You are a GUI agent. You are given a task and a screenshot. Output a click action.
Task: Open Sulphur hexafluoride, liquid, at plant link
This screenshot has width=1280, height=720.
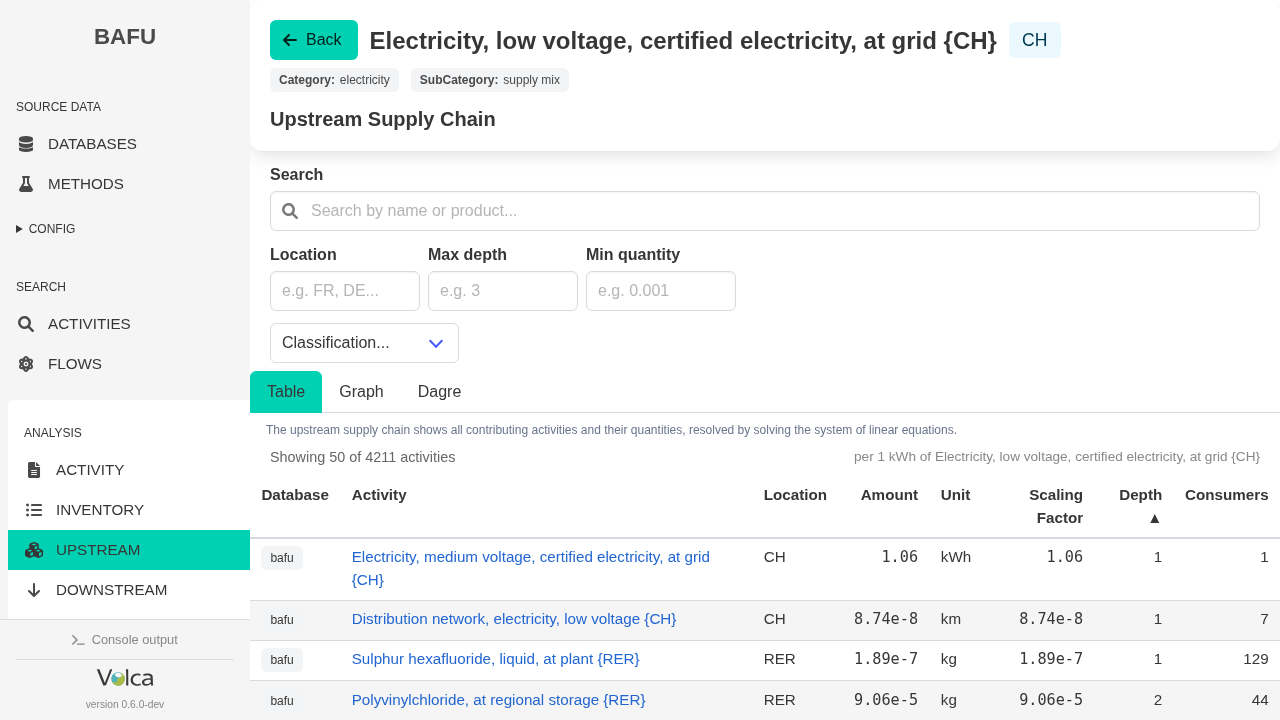pos(495,659)
